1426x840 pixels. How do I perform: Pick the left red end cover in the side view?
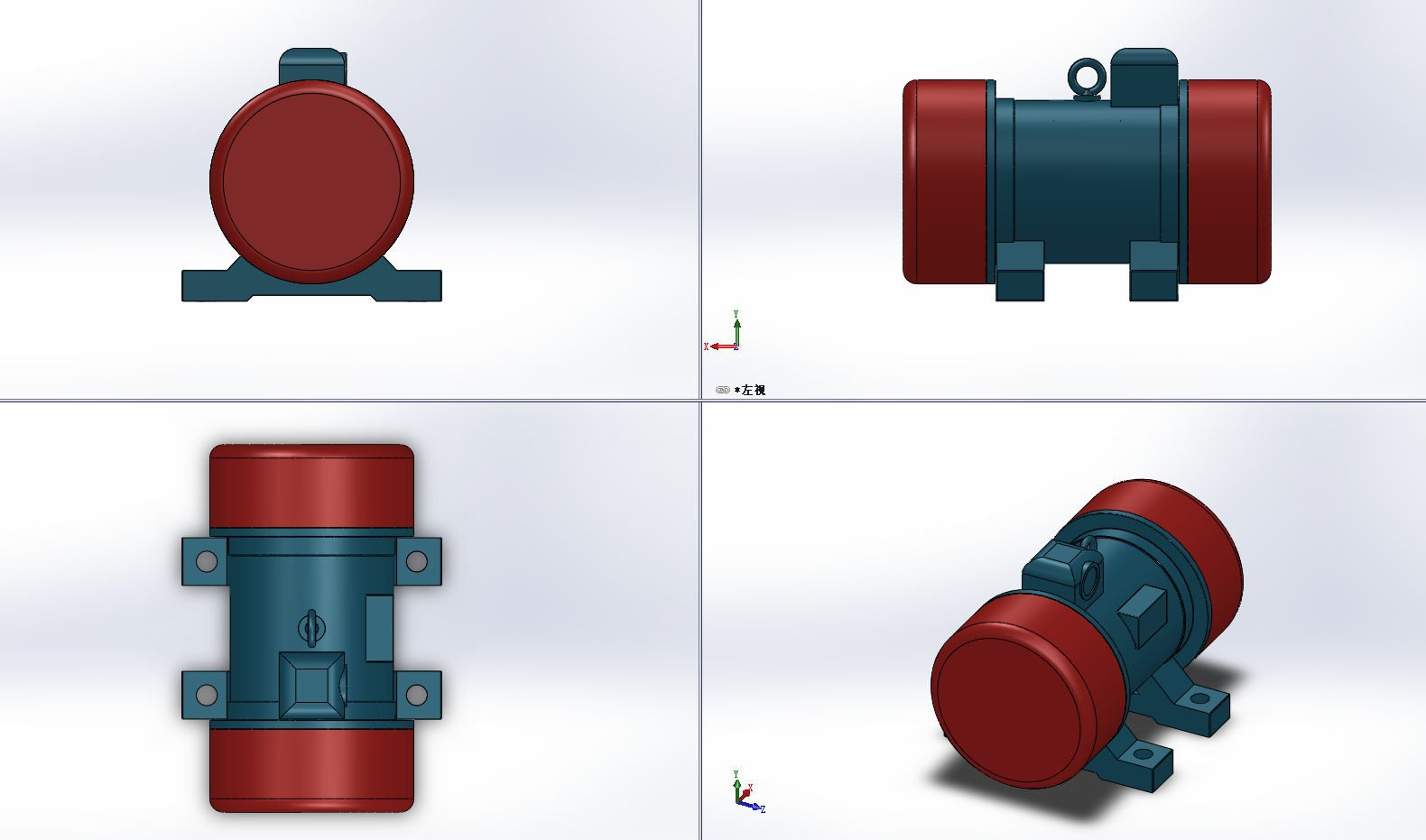pyautogui.click(x=945, y=181)
